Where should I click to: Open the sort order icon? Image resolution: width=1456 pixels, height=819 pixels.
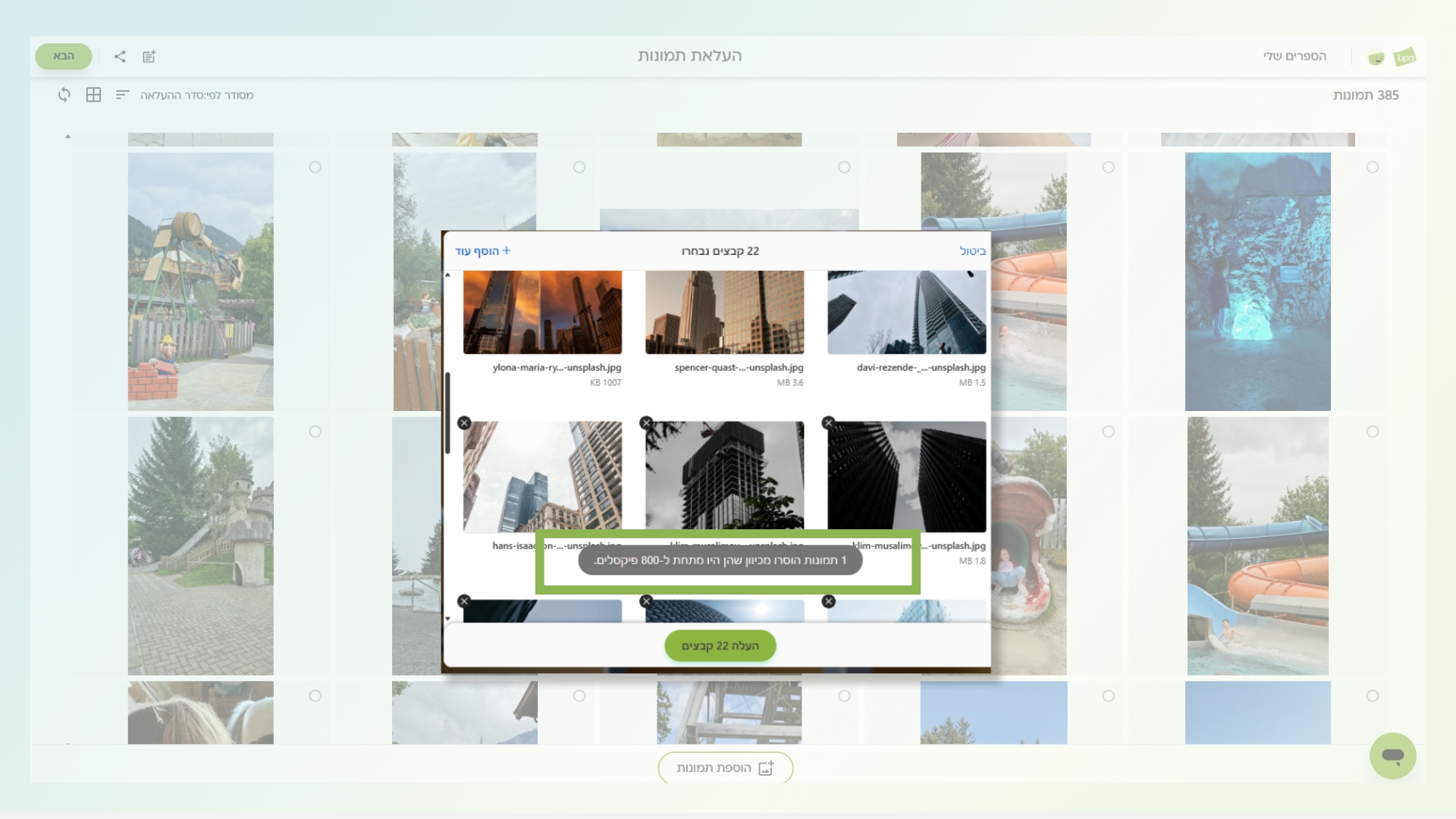point(122,95)
